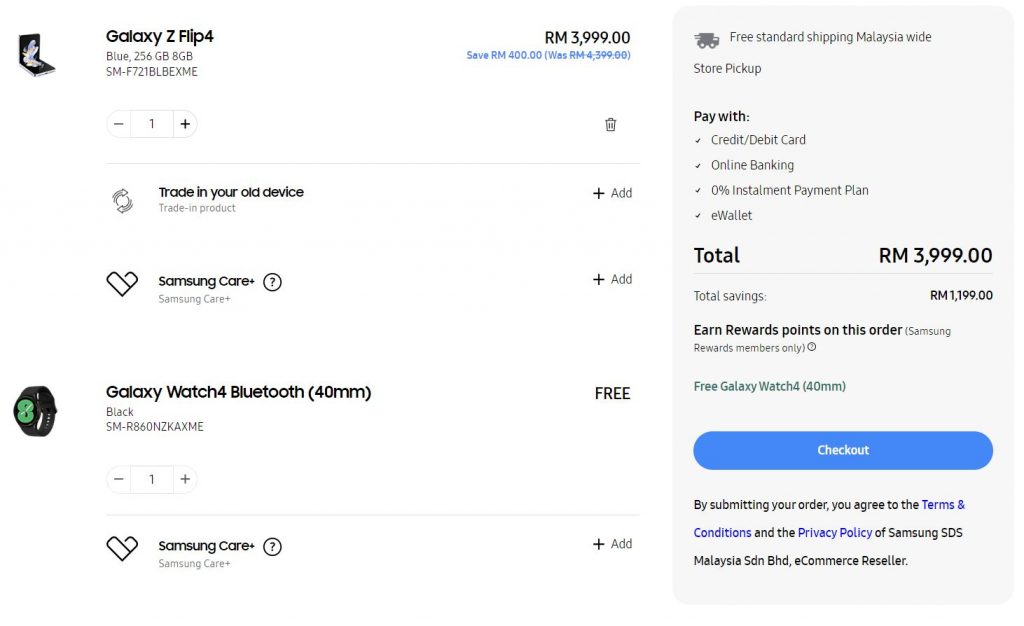Decrease the Galaxy Watch4 quantity
1024x626 pixels.
pos(119,480)
